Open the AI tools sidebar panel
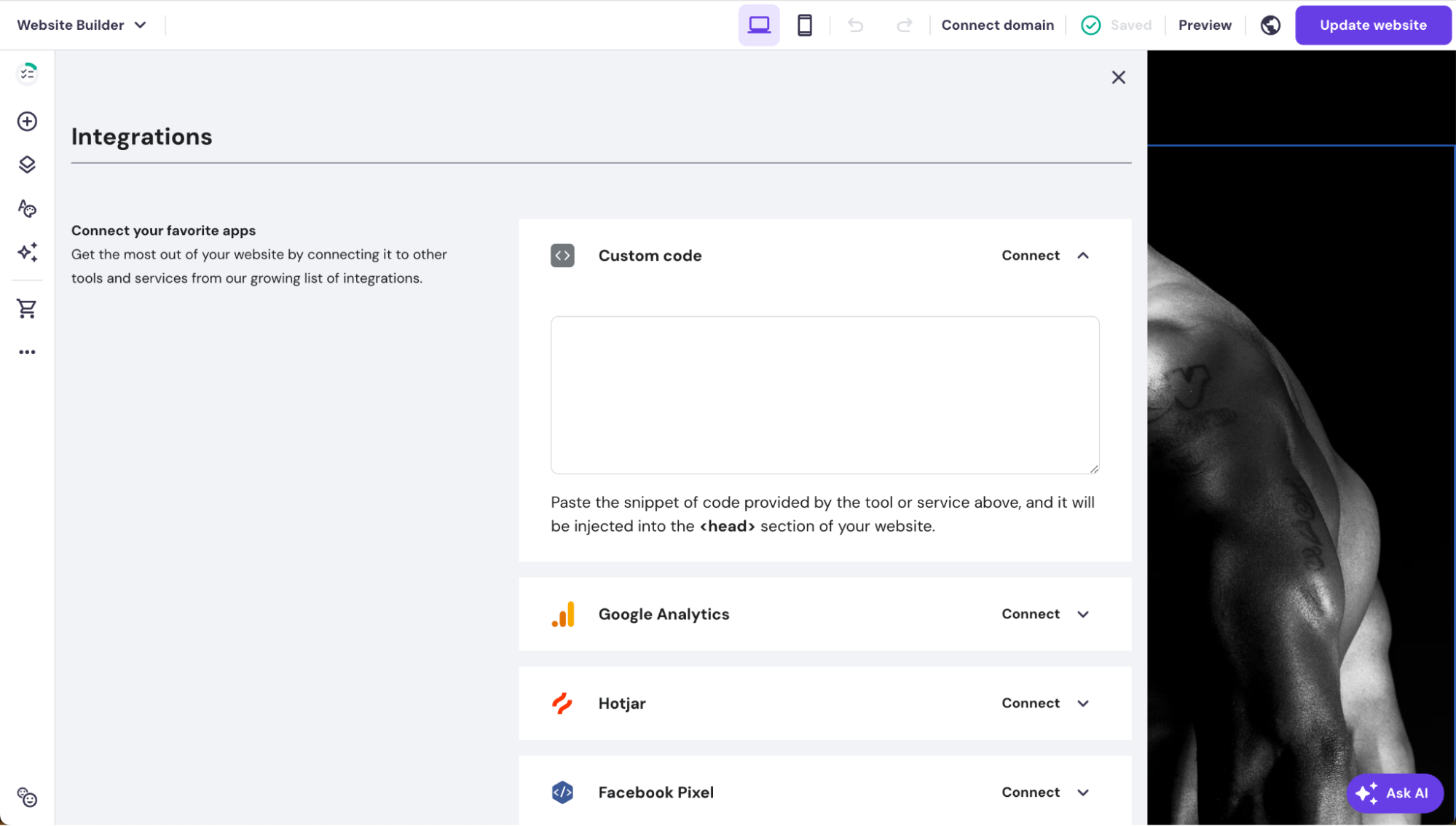 (x=27, y=252)
